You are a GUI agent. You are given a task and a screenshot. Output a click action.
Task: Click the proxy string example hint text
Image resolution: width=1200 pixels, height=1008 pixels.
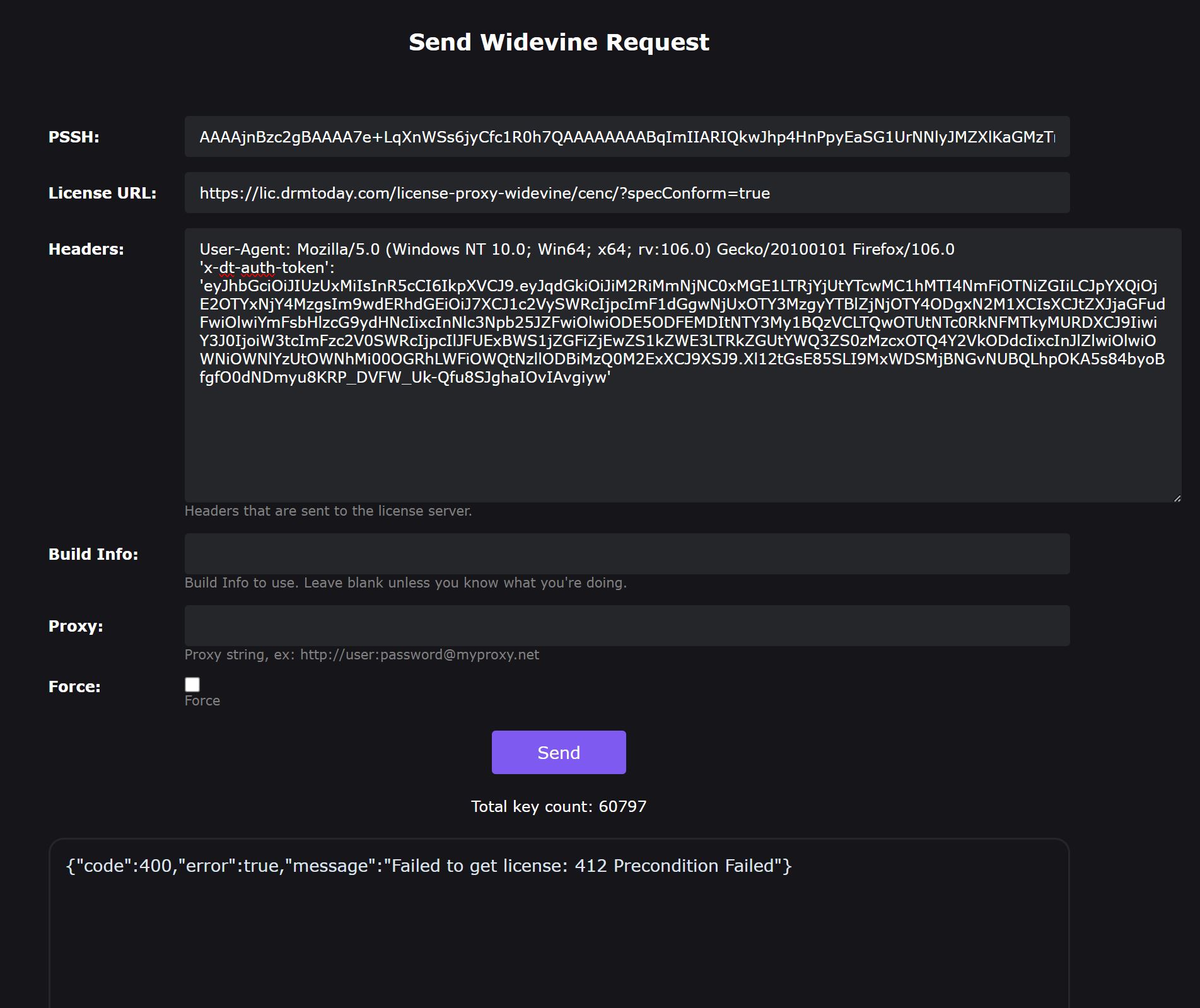click(361, 655)
